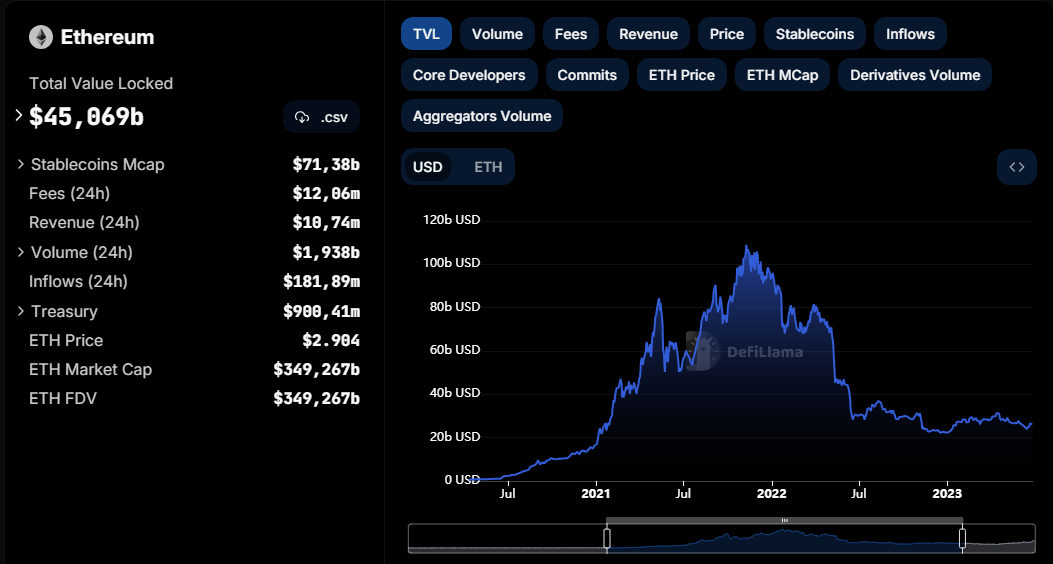
Task: Click the $1,938b volume value
Action: tap(326, 252)
